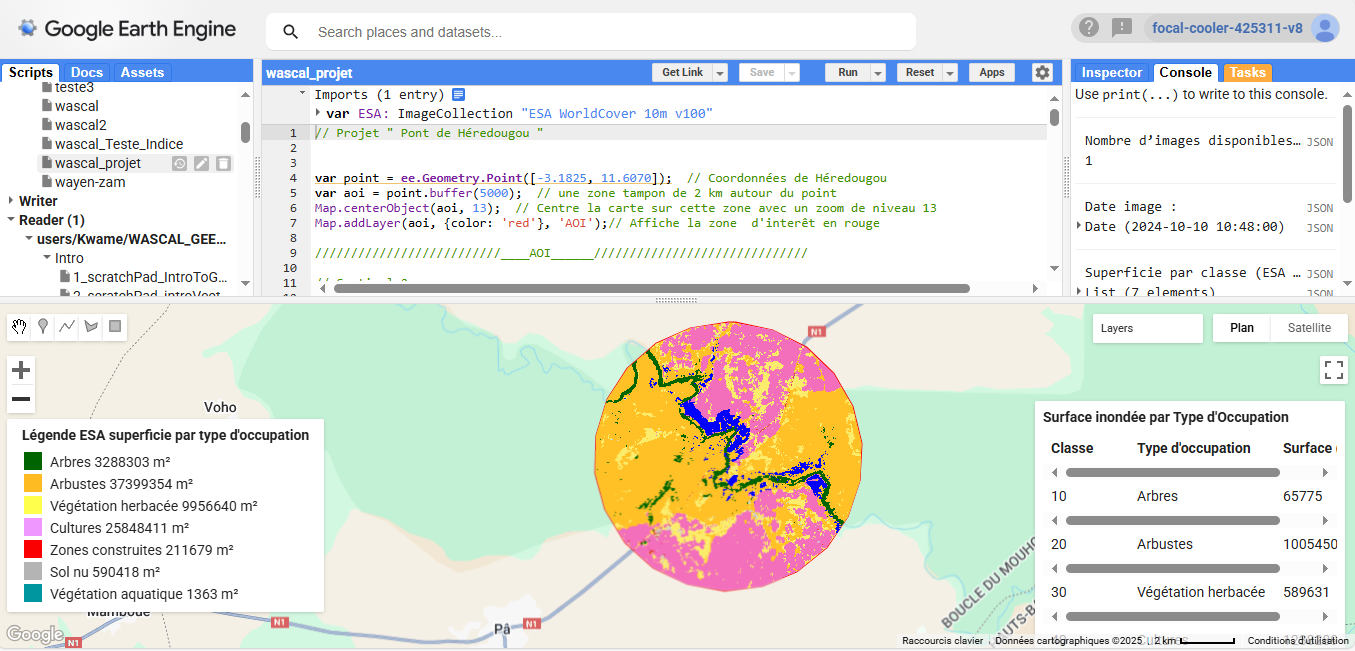
Task: Collapse the Intro folder
Action: pyautogui.click(x=47, y=258)
